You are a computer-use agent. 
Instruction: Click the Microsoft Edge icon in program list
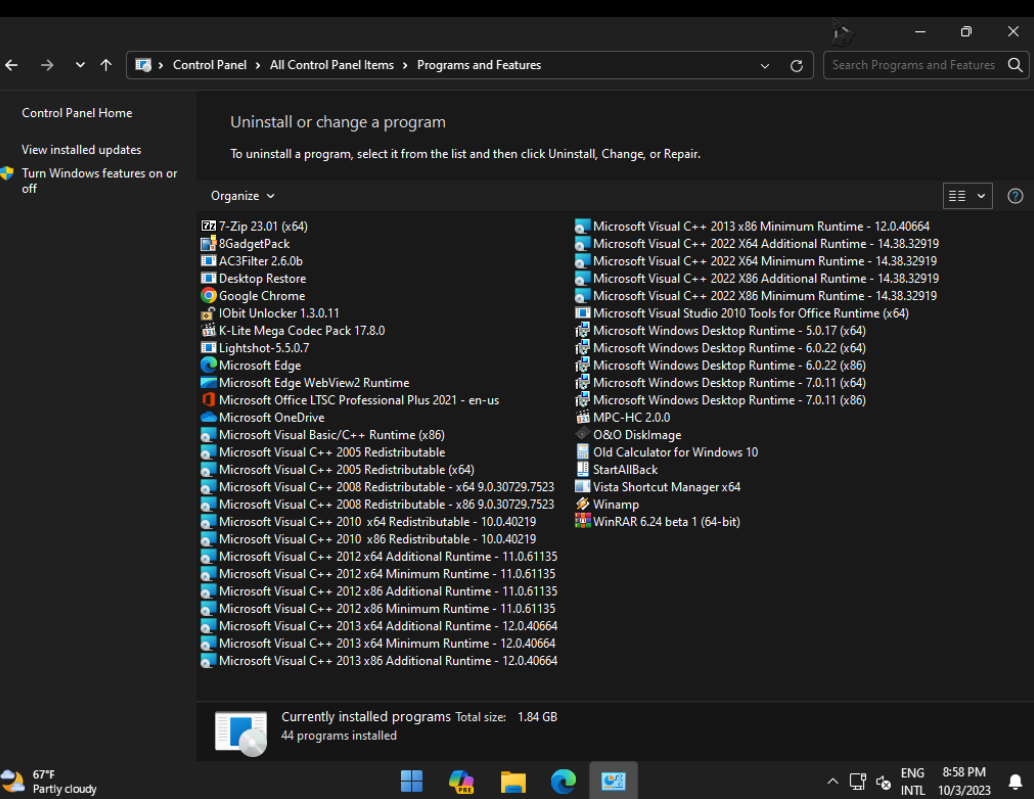tap(208, 365)
